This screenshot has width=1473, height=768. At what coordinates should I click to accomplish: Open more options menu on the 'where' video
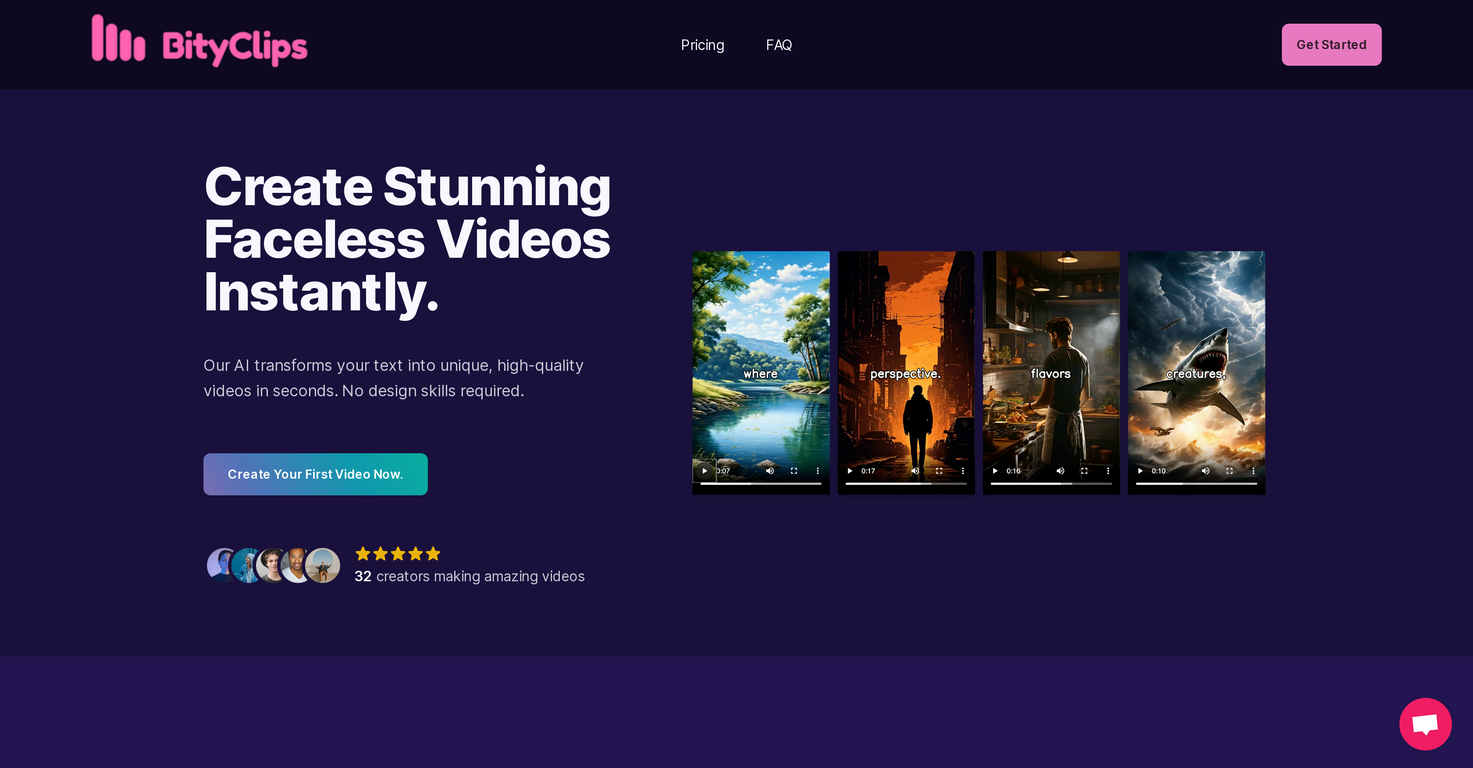pos(817,470)
